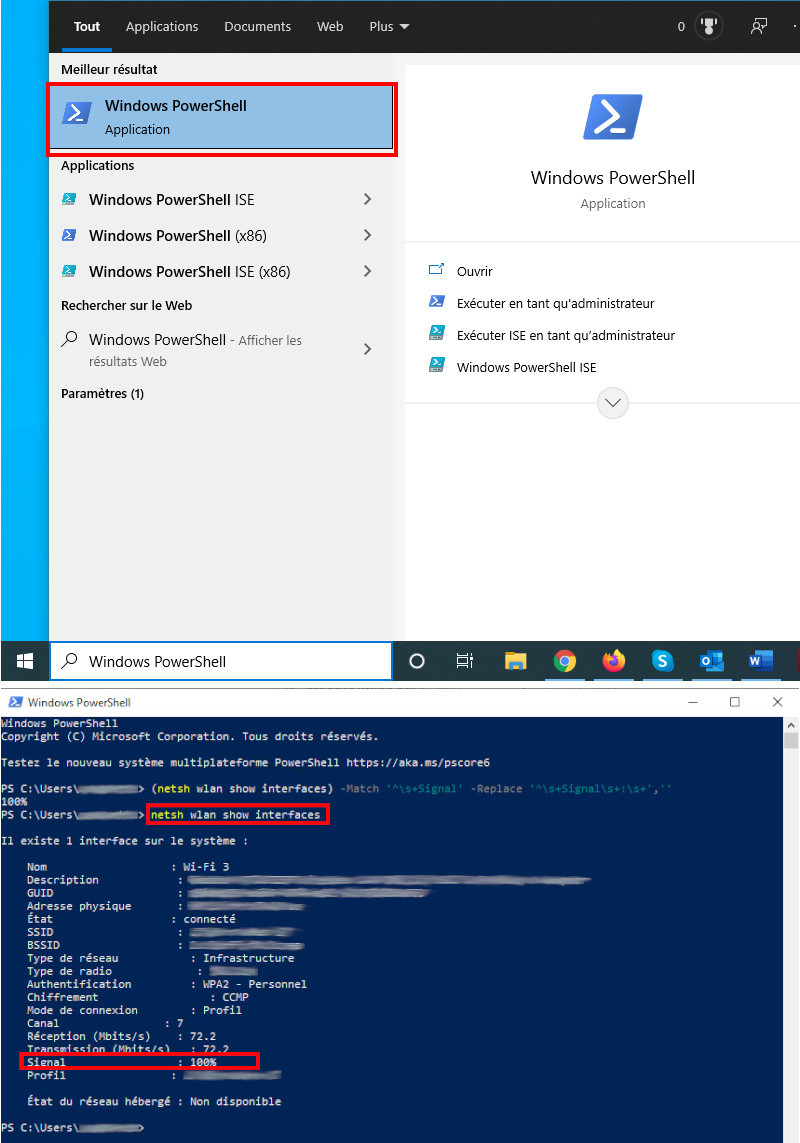
Task: Click the large PowerShell icon in preview pane
Action: 613,117
